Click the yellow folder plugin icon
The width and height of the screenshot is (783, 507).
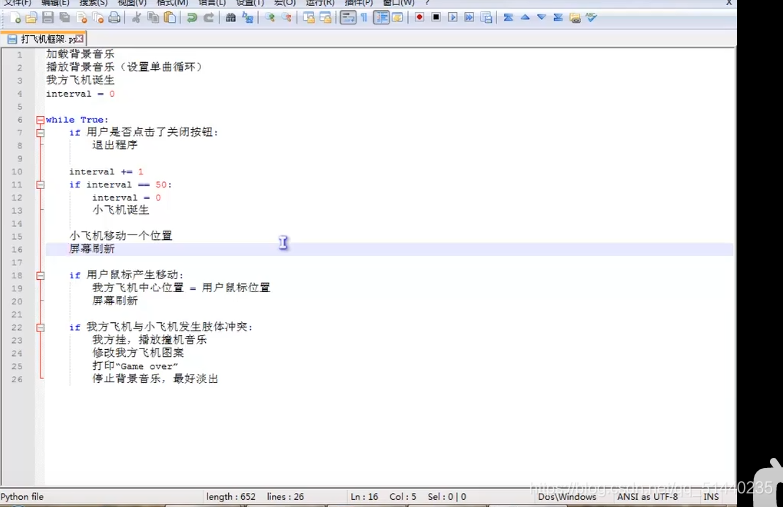point(575,18)
